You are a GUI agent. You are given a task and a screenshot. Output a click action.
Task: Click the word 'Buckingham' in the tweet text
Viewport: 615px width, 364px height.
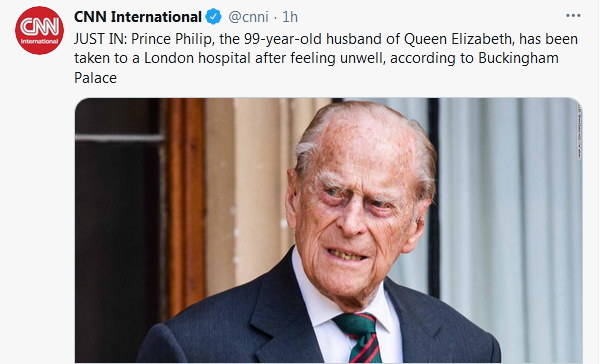pyautogui.click(x=518, y=58)
